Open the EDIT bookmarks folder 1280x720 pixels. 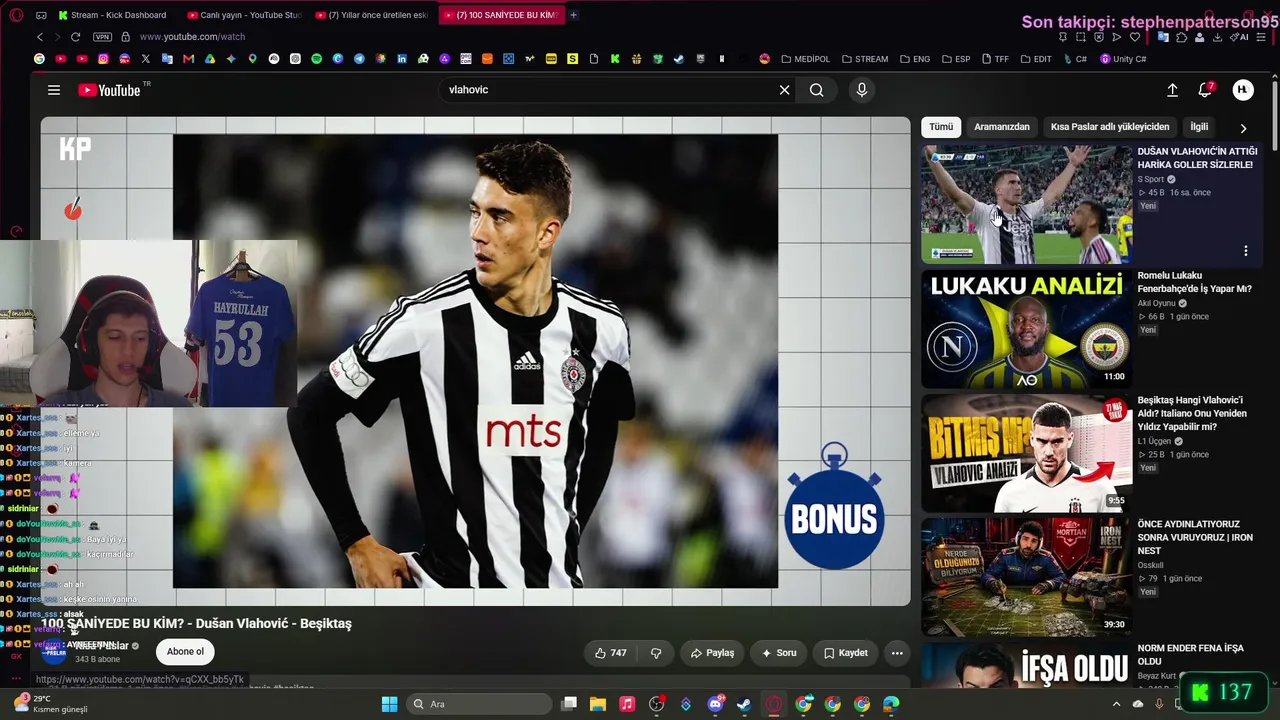1035,59
